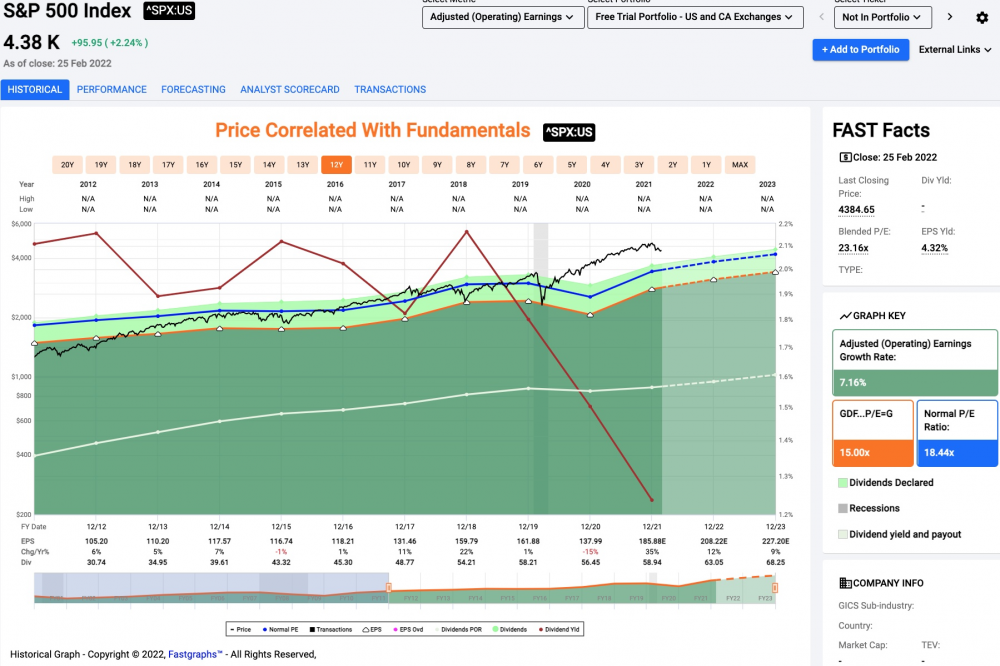Click the Close date dollar icon
This screenshot has width=1000, height=666.
point(845,158)
